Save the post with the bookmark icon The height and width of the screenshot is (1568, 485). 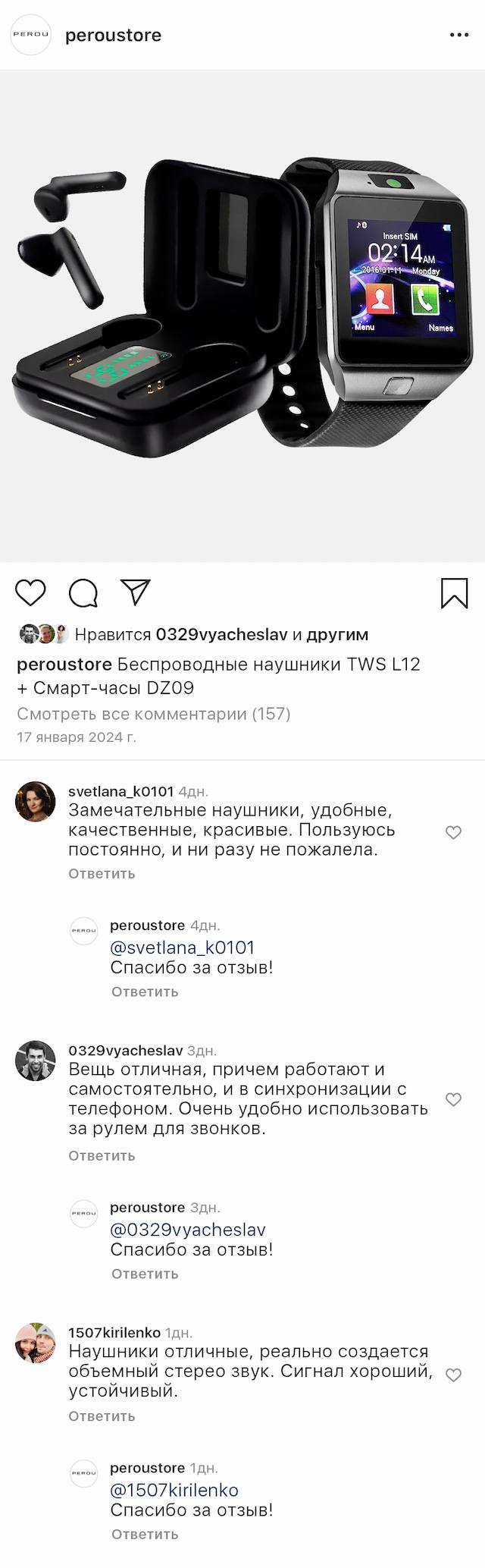pyautogui.click(x=454, y=593)
